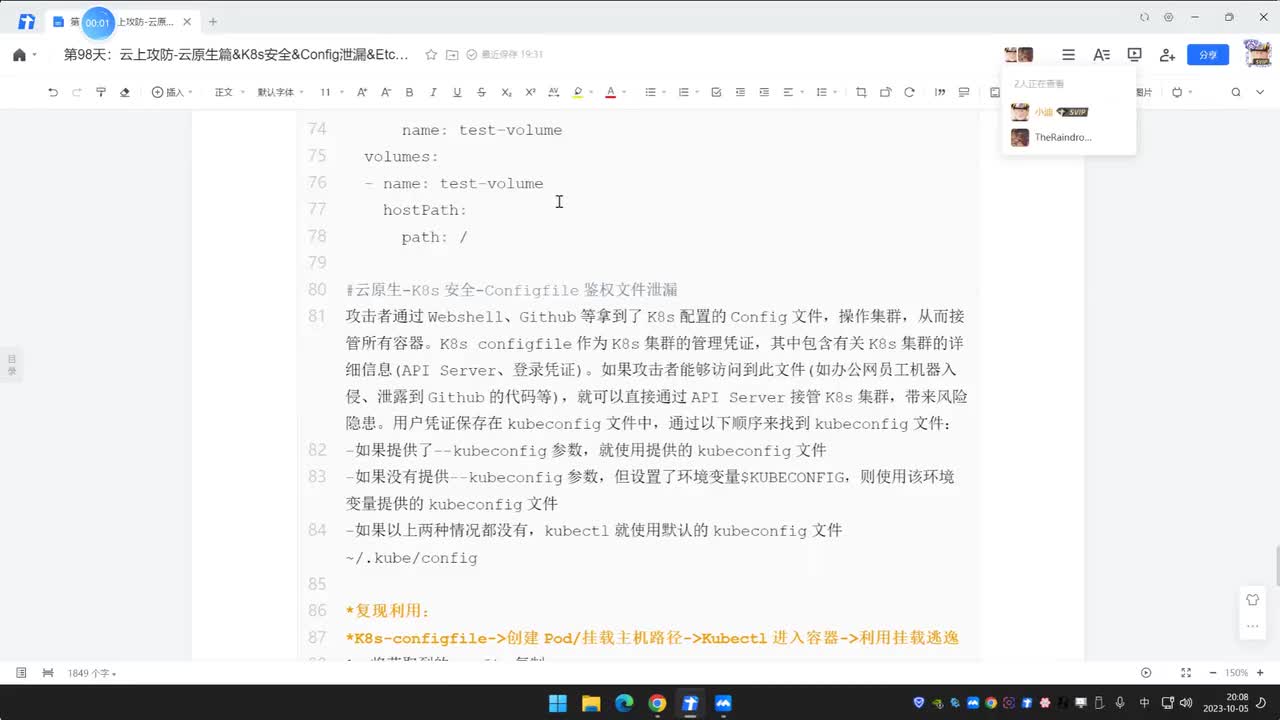1280x720 pixels.
Task: Activate the format painter tool
Action: (x=101, y=92)
